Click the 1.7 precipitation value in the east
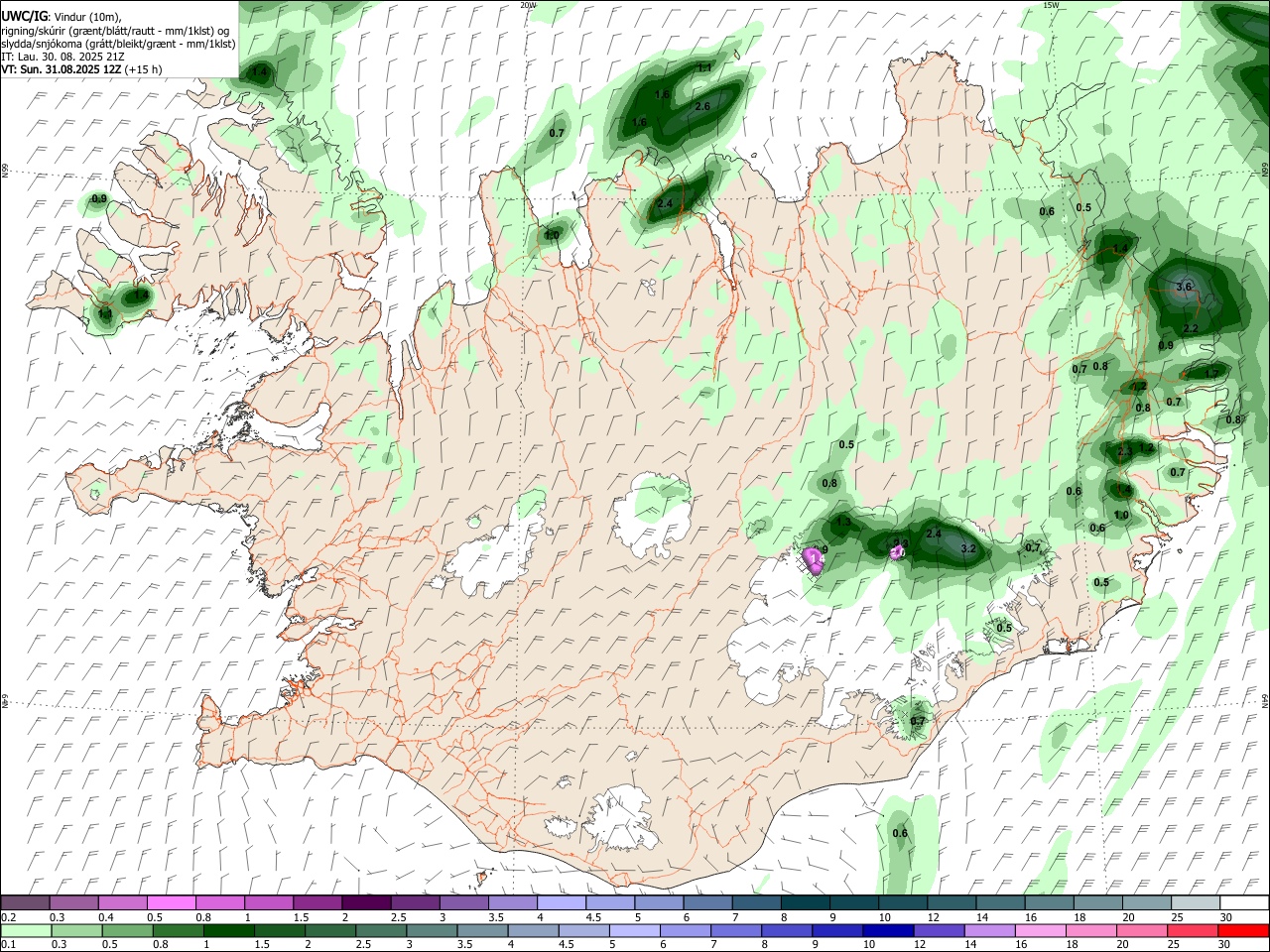Image resolution: width=1270 pixels, height=952 pixels. tap(1211, 374)
